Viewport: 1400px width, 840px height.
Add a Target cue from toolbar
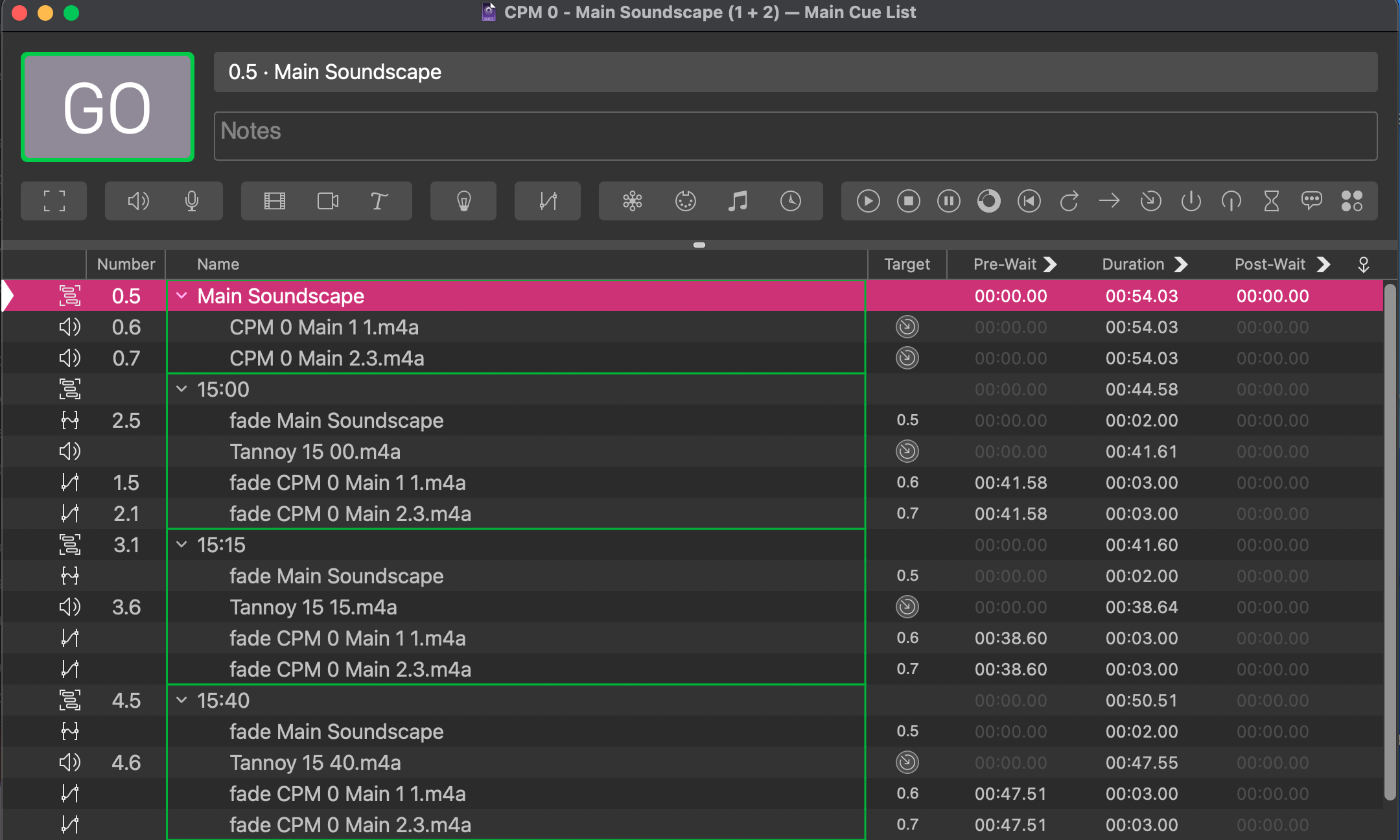1151,201
